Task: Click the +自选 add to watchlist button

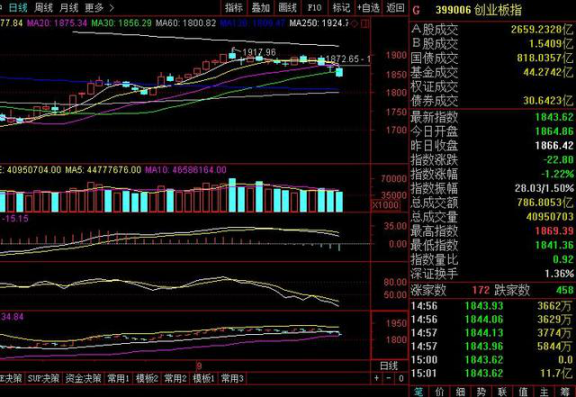Action: click(368, 8)
